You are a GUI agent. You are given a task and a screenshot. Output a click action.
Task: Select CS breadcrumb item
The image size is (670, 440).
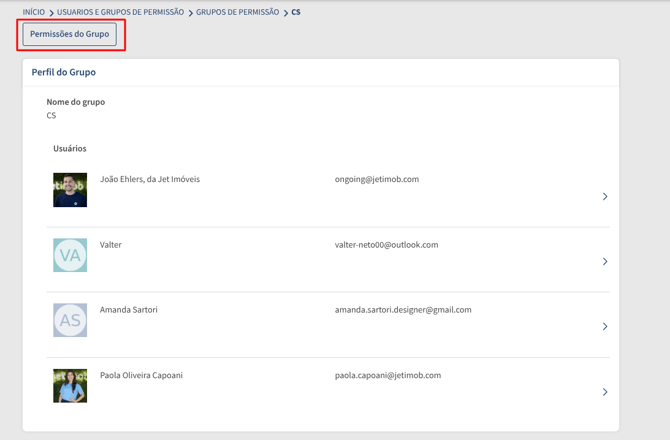(296, 12)
